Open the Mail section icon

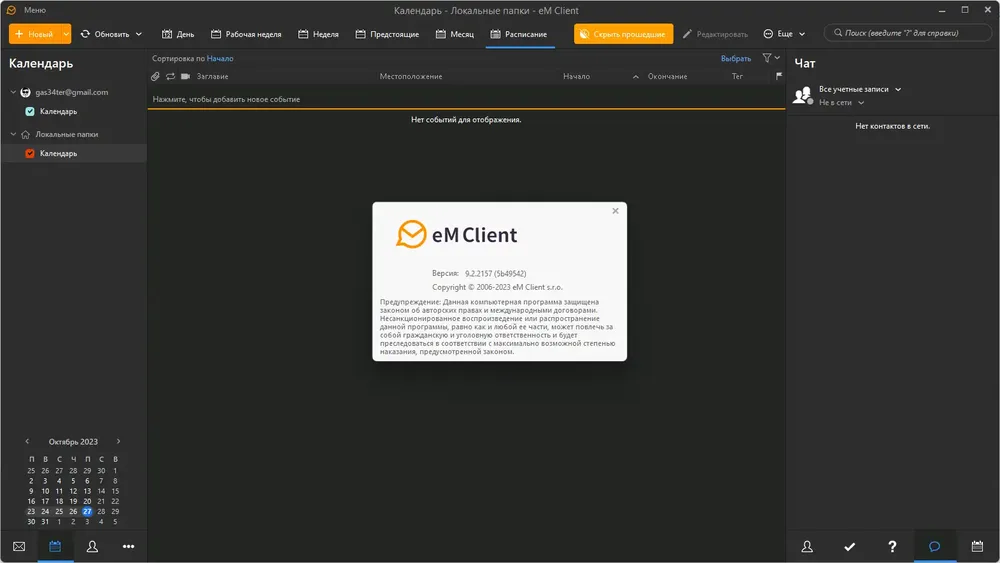click(19, 546)
